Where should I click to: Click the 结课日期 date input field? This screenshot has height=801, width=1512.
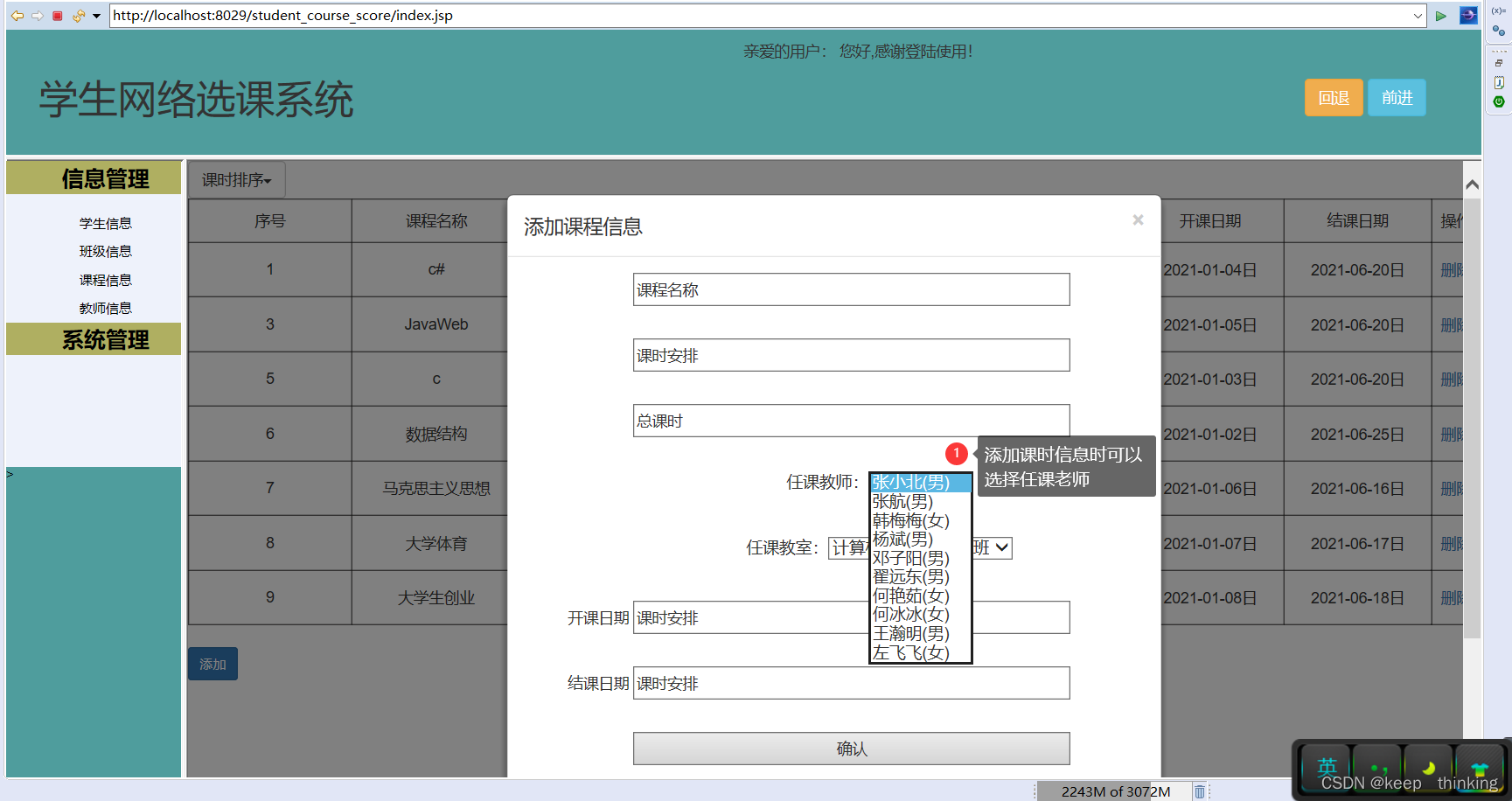click(851, 683)
